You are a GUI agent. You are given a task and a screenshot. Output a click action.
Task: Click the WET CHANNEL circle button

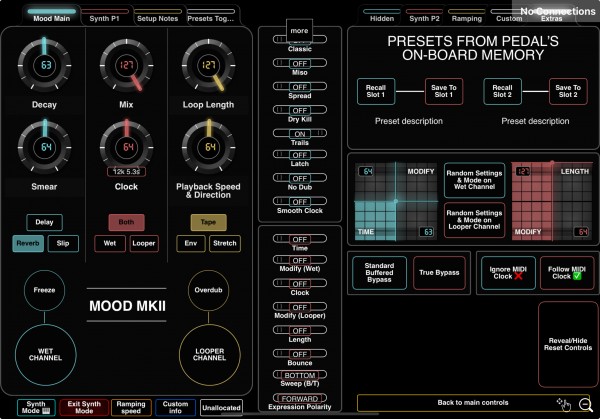[46, 355]
